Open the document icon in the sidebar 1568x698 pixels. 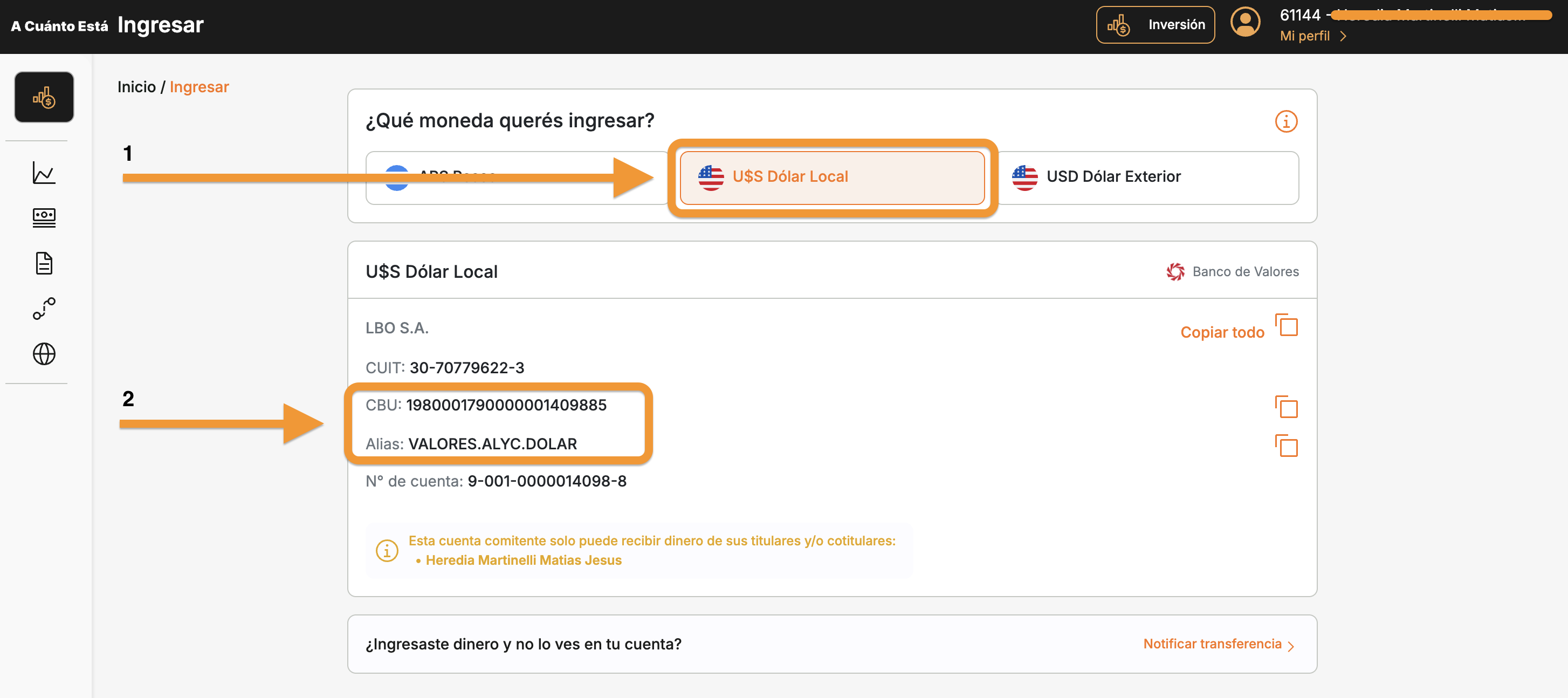tap(43, 263)
